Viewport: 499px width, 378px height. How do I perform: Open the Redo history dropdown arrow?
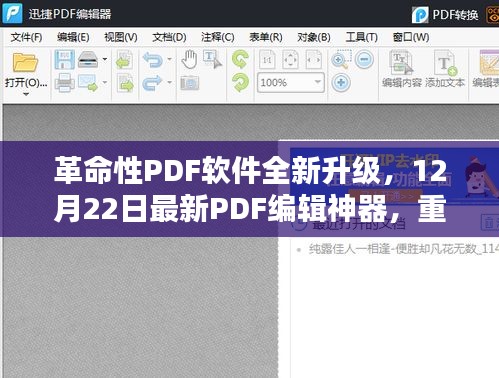[x=169, y=82]
